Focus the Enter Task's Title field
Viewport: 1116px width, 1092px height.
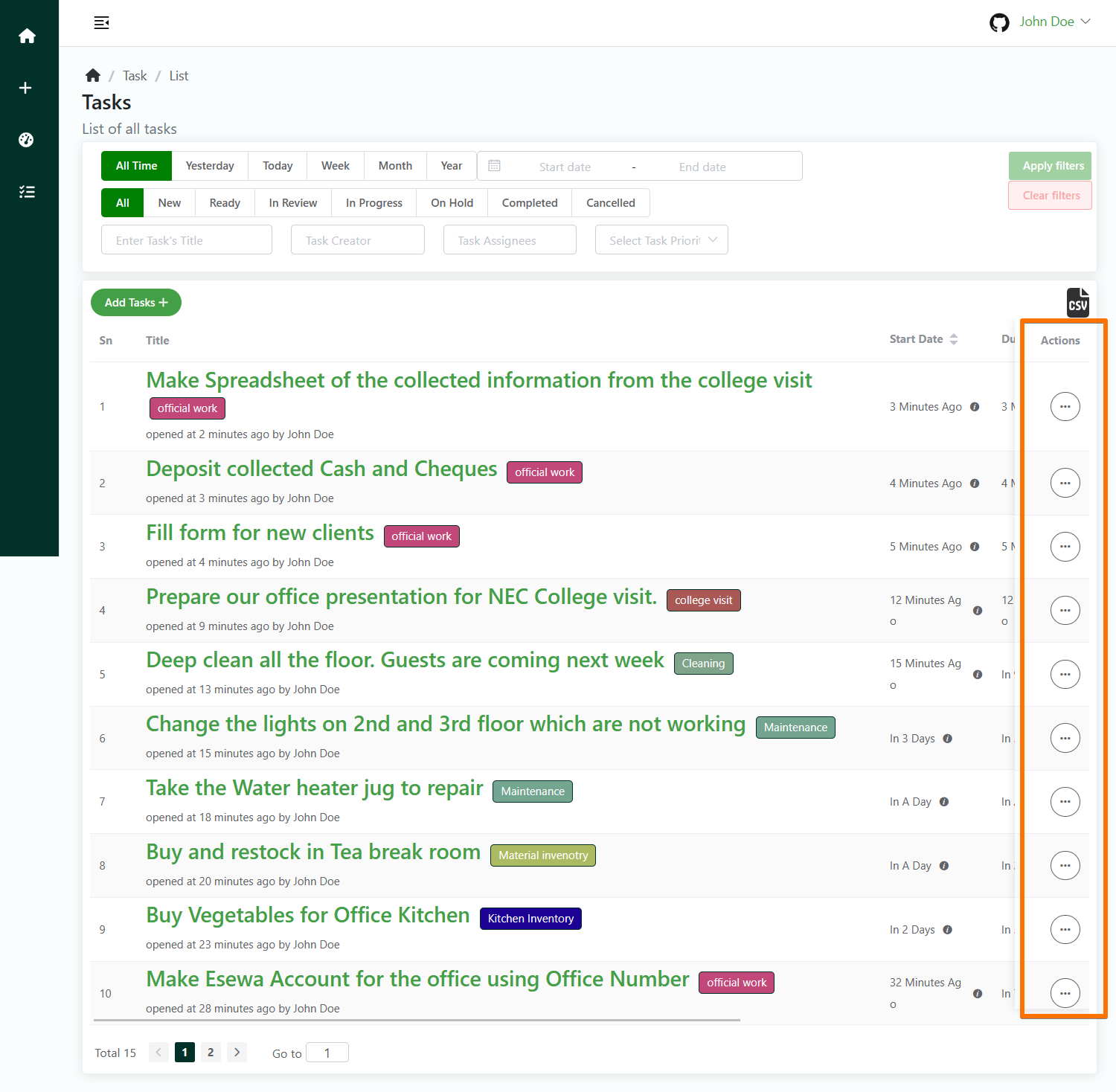187,240
